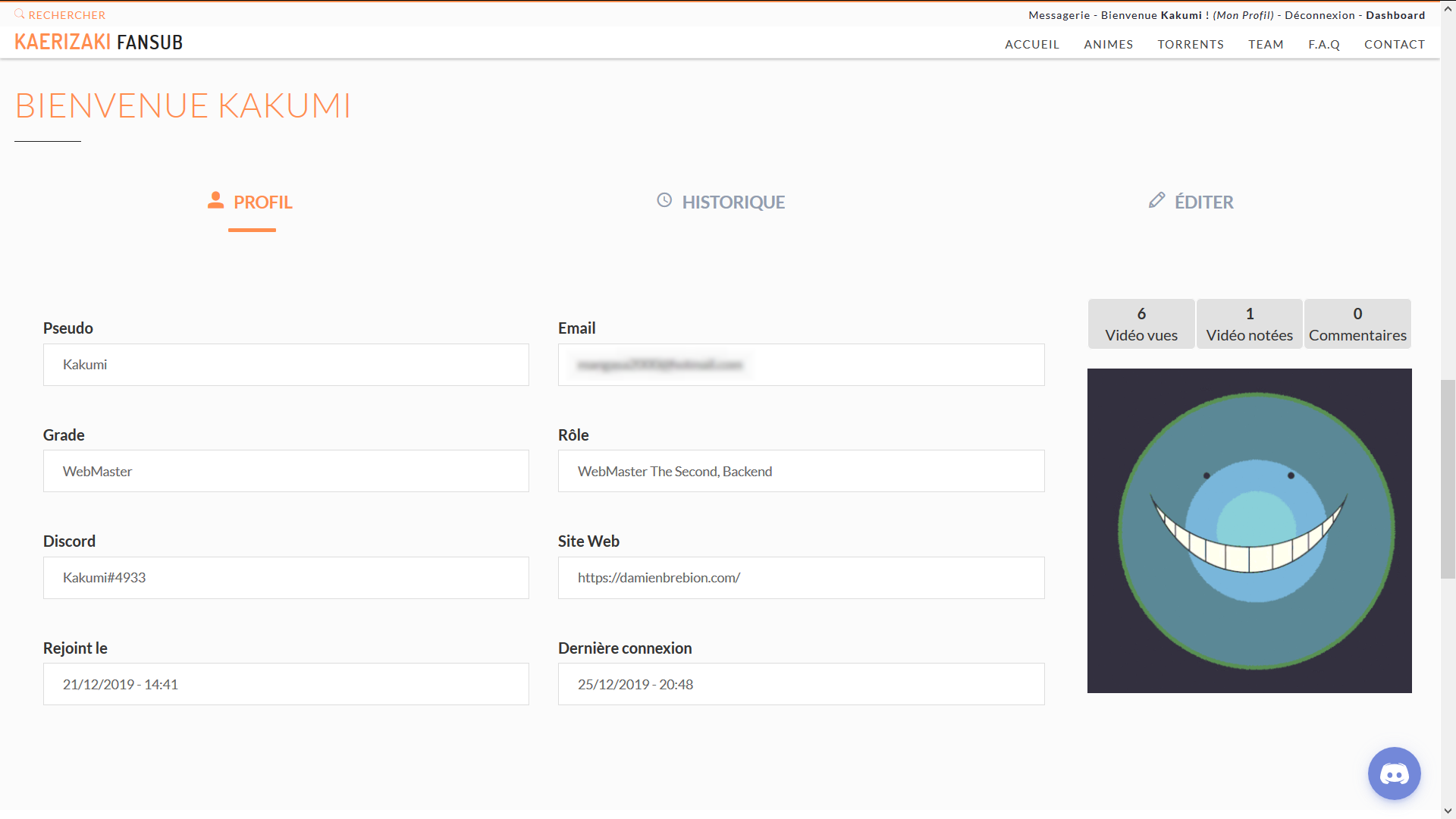Click the smiling avatar profile picture
This screenshot has width=1456, height=819.
(1250, 531)
